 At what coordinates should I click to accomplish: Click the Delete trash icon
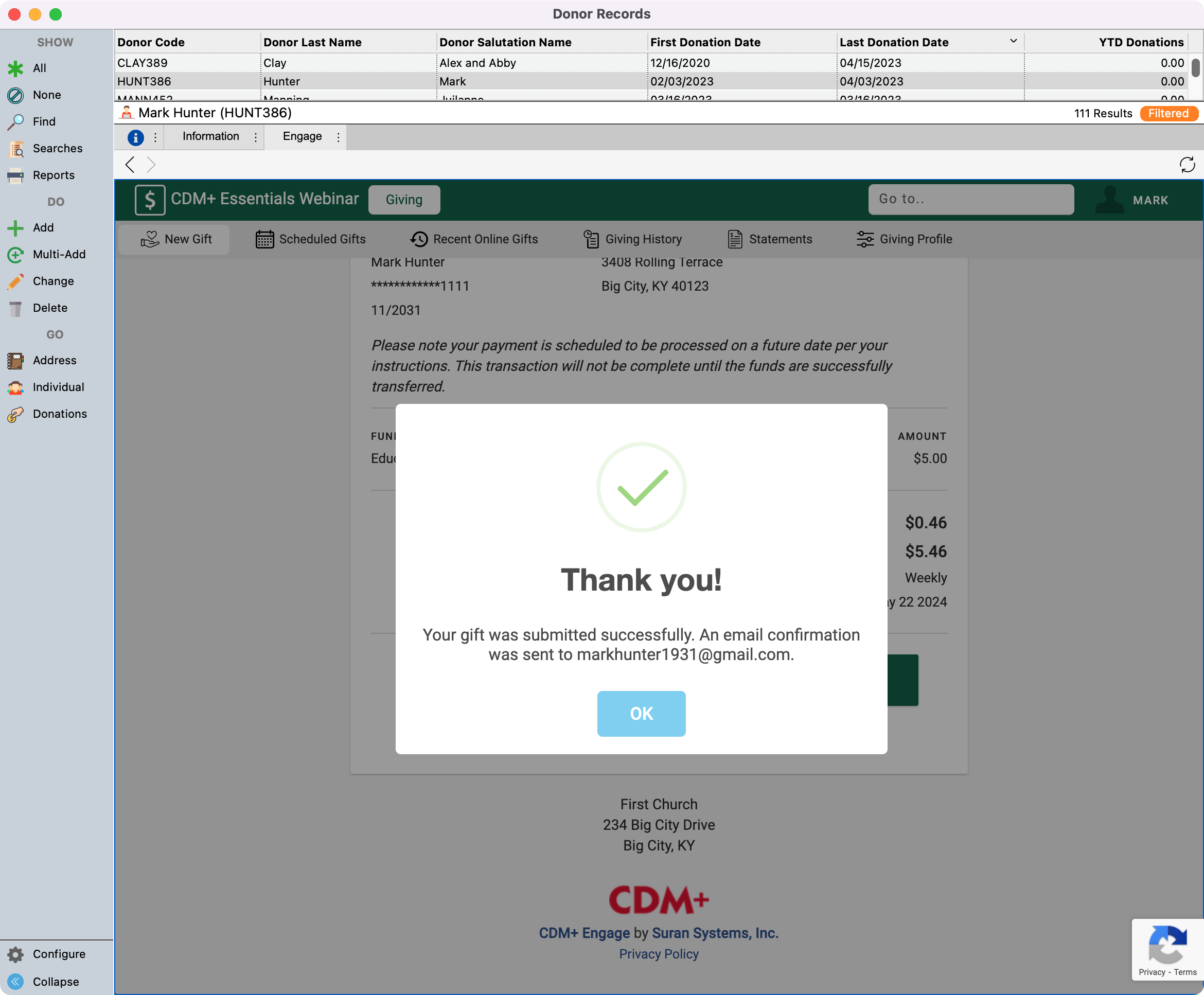pos(15,308)
